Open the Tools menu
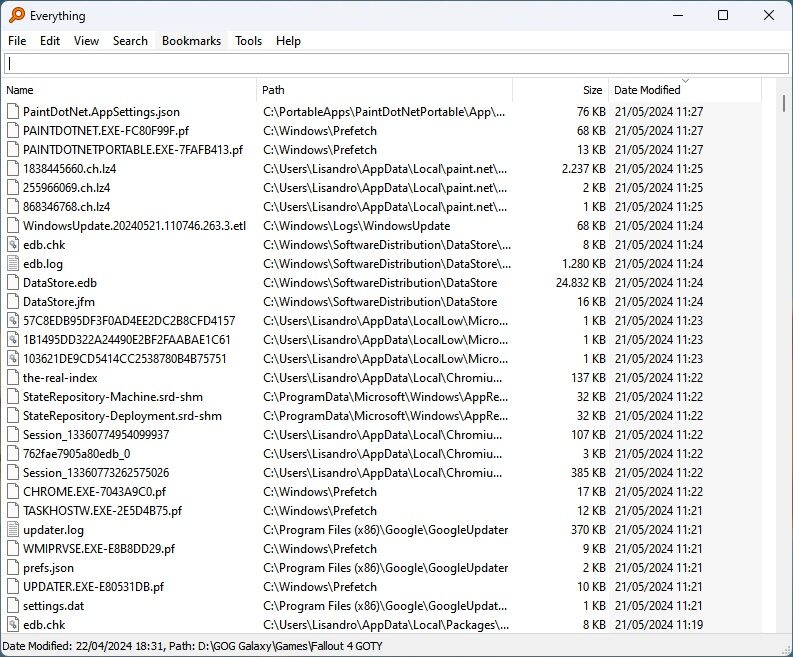Viewport: 793px width, 657px height. click(248, 41)
